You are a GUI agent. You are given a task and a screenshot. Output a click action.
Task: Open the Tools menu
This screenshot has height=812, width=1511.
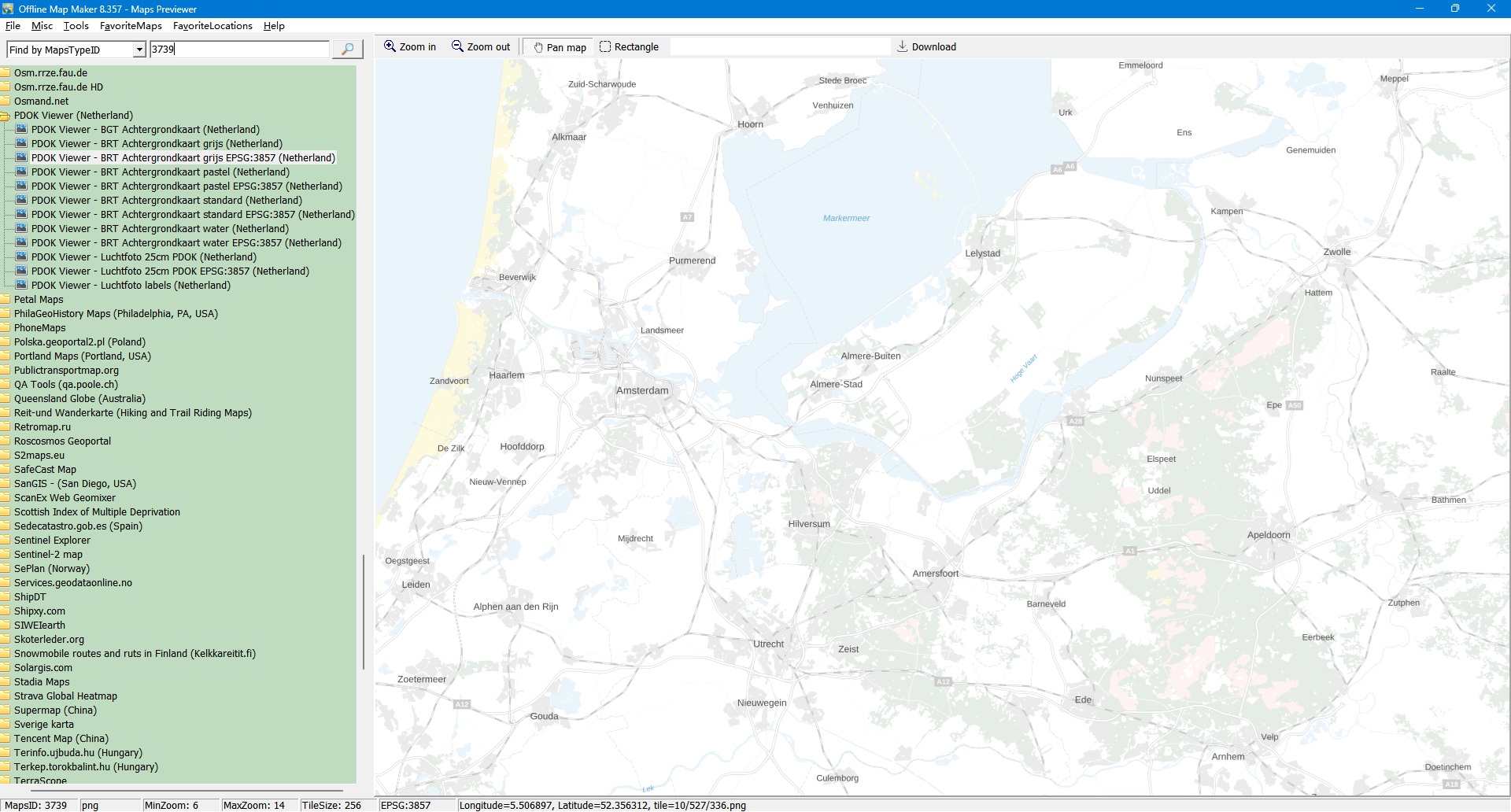[x=76, y=26]
